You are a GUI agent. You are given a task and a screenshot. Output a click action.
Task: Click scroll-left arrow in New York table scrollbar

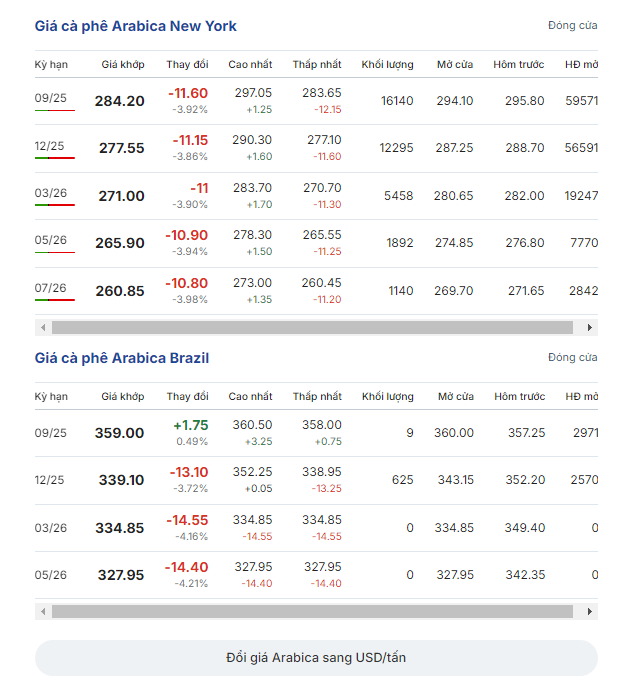click(x=43, y=328)
